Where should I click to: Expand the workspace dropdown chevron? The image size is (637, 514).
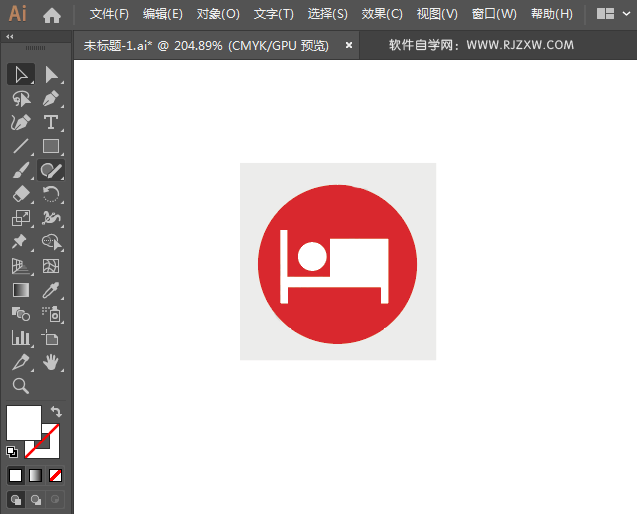pyautogui.click(x=626, y=14)
